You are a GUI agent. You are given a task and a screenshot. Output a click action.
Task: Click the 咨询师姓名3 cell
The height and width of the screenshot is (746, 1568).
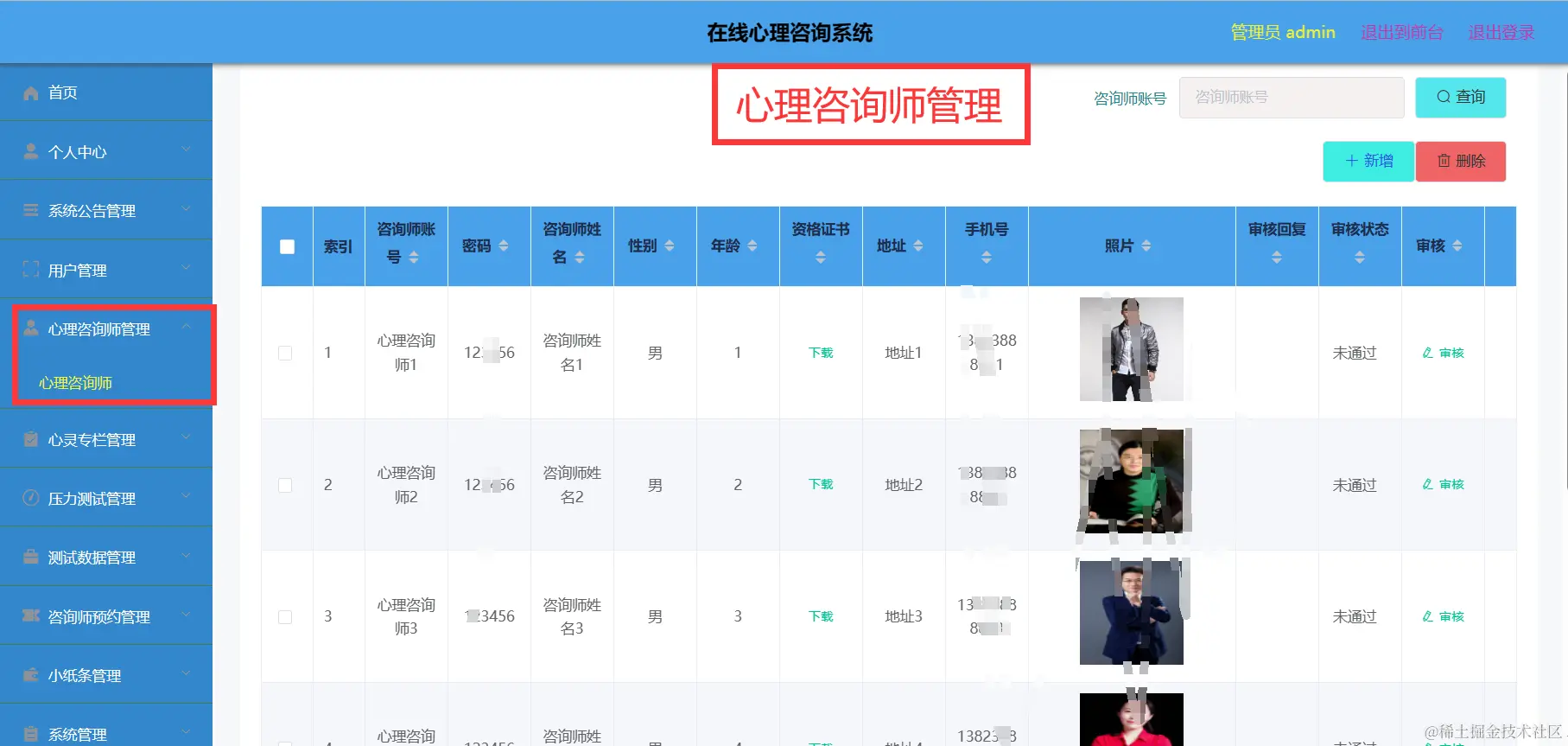pyautogui.click(x=572, y=616)
